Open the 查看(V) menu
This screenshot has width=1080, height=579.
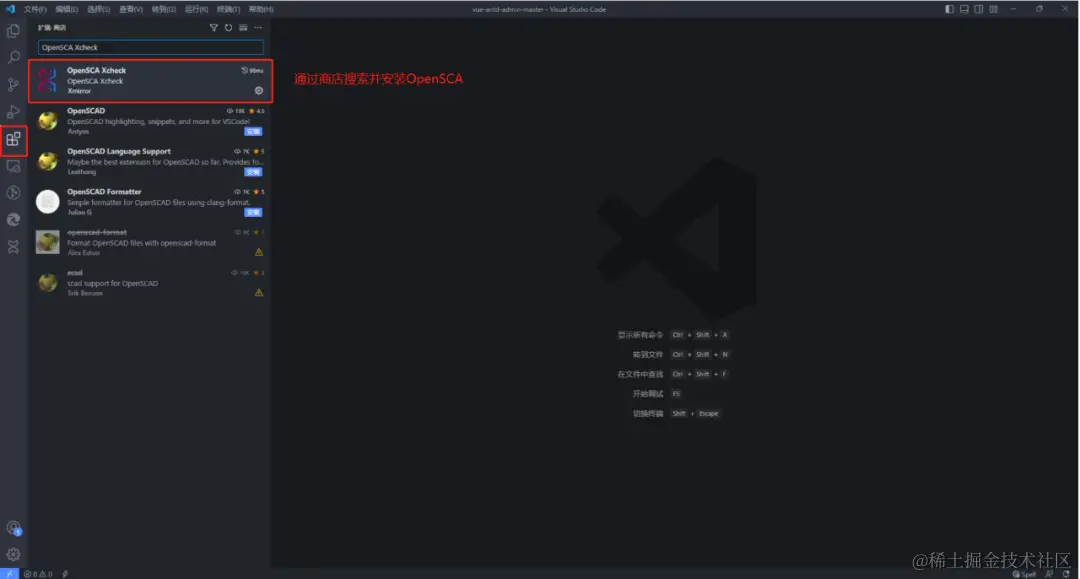click(131, 9)
